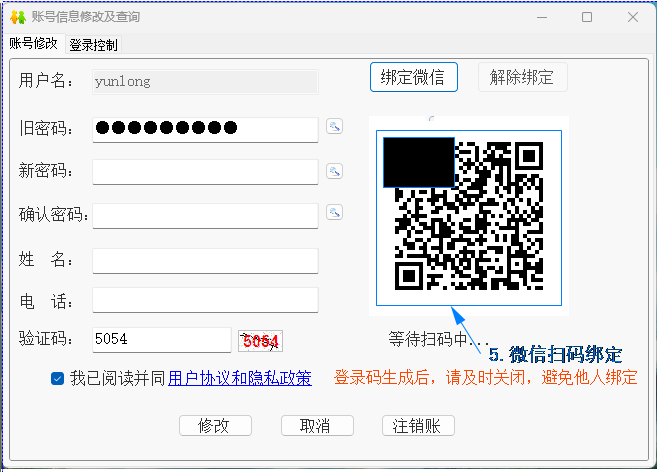Viewport: 657px width, 472px height.
Task: Show the old password via its eye icon
Action: [x=334, y=126]
